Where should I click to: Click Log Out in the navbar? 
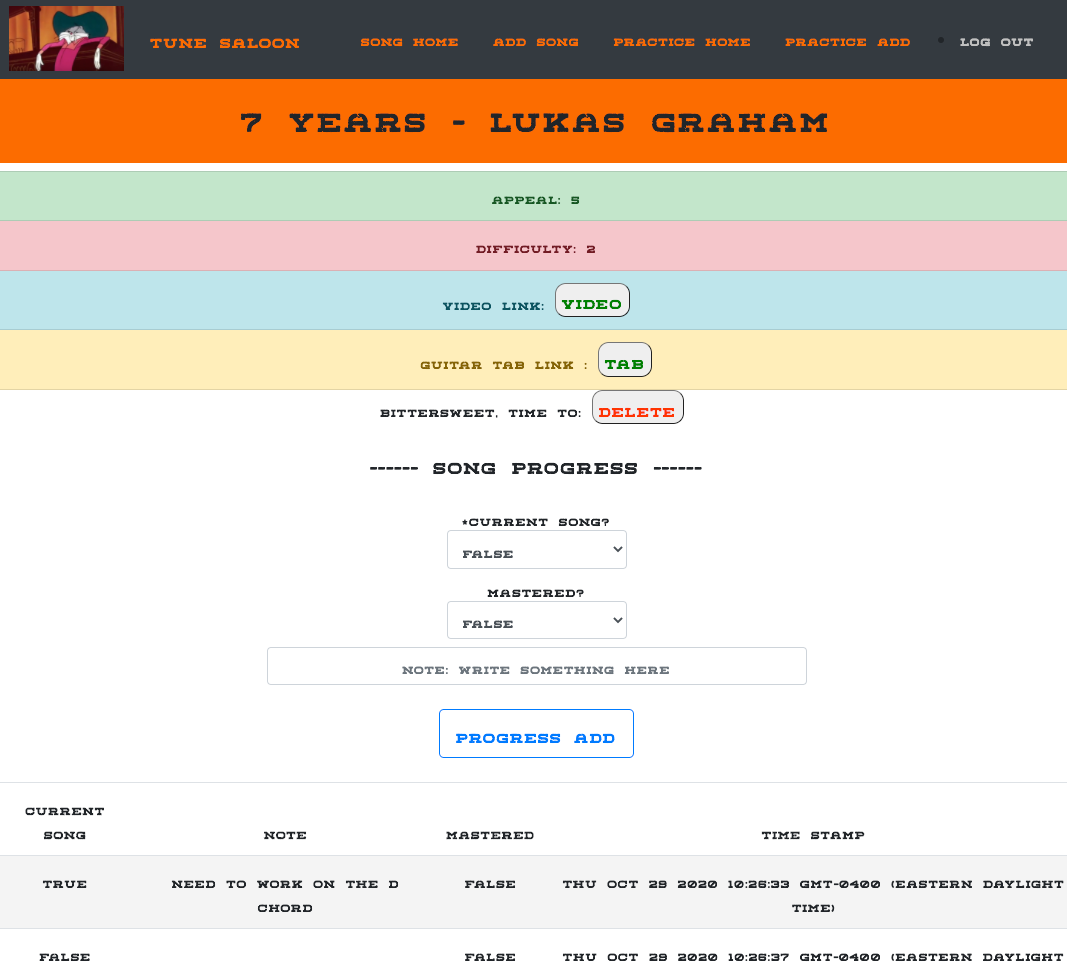996,42
